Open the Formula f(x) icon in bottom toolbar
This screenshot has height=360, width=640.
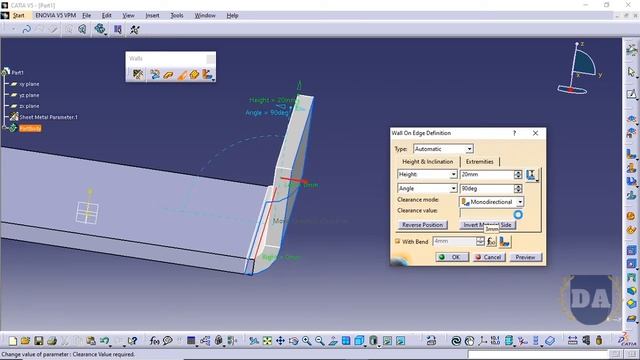[x=154, y=340]
